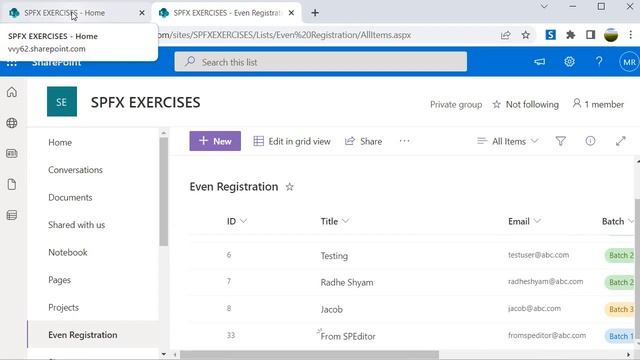
Task: Open the S browser extension icon
Action: point(551,35)
